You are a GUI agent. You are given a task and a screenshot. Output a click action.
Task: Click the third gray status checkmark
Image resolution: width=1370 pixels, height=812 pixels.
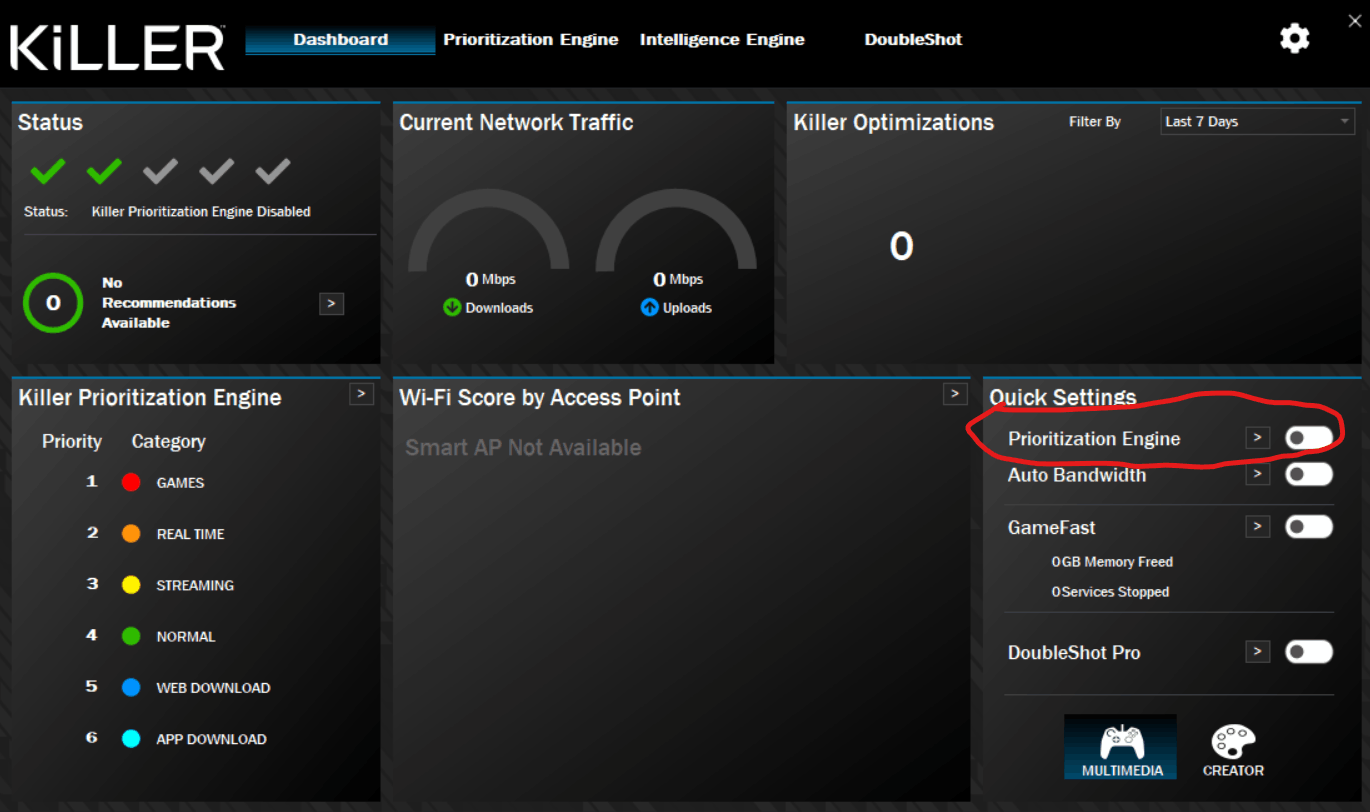pos(160,172)
